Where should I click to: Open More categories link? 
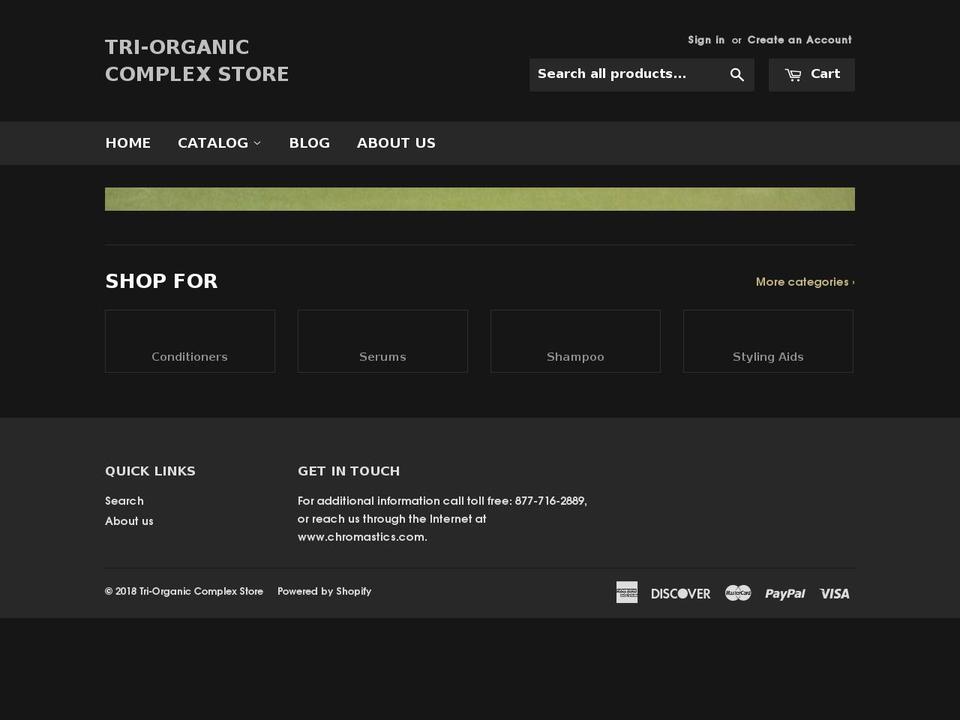point(805,282)
